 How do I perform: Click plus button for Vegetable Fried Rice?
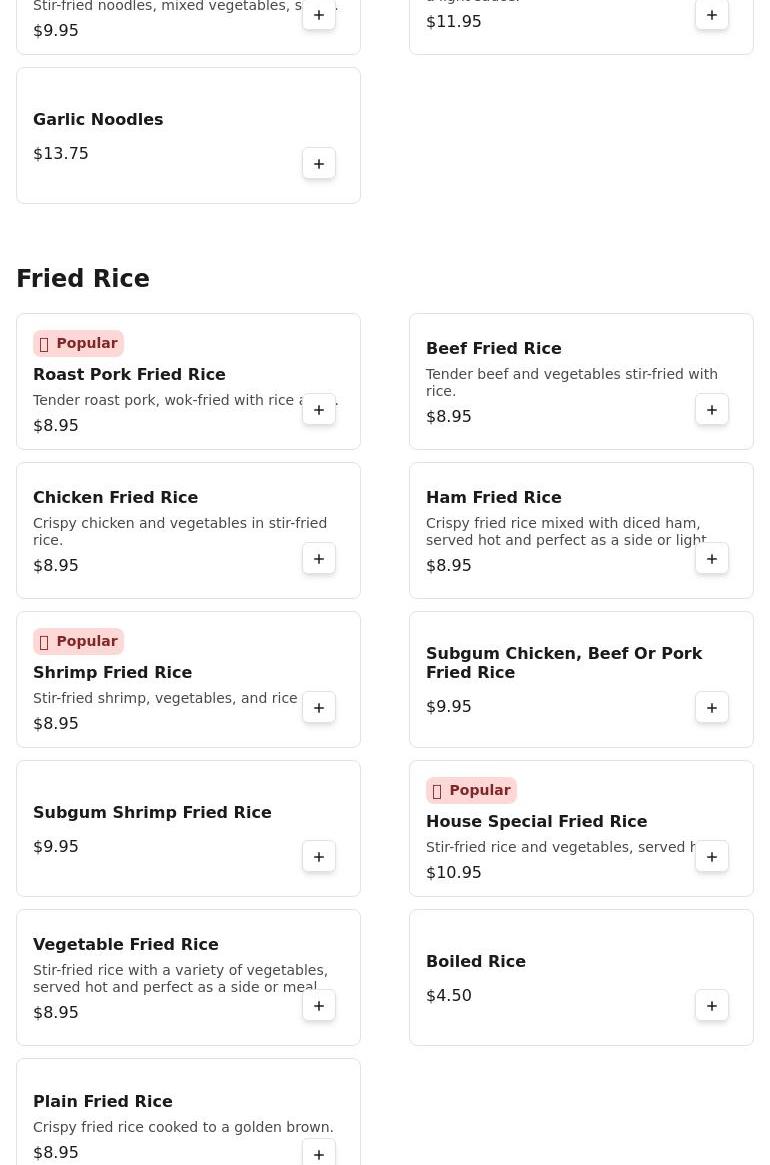pyautogui.click(x=319, y=1006)
